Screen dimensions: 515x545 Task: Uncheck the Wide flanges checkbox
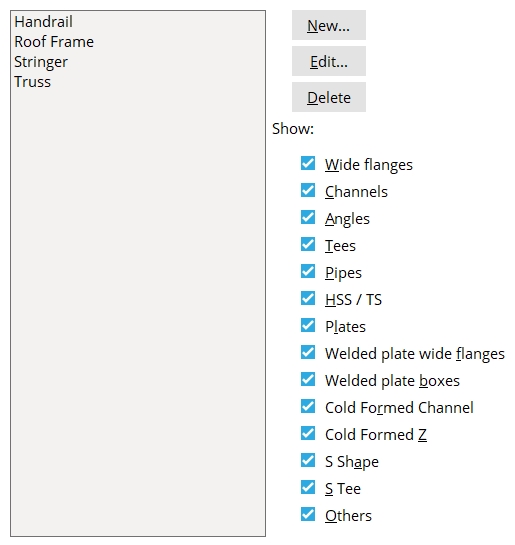[308, 163]
